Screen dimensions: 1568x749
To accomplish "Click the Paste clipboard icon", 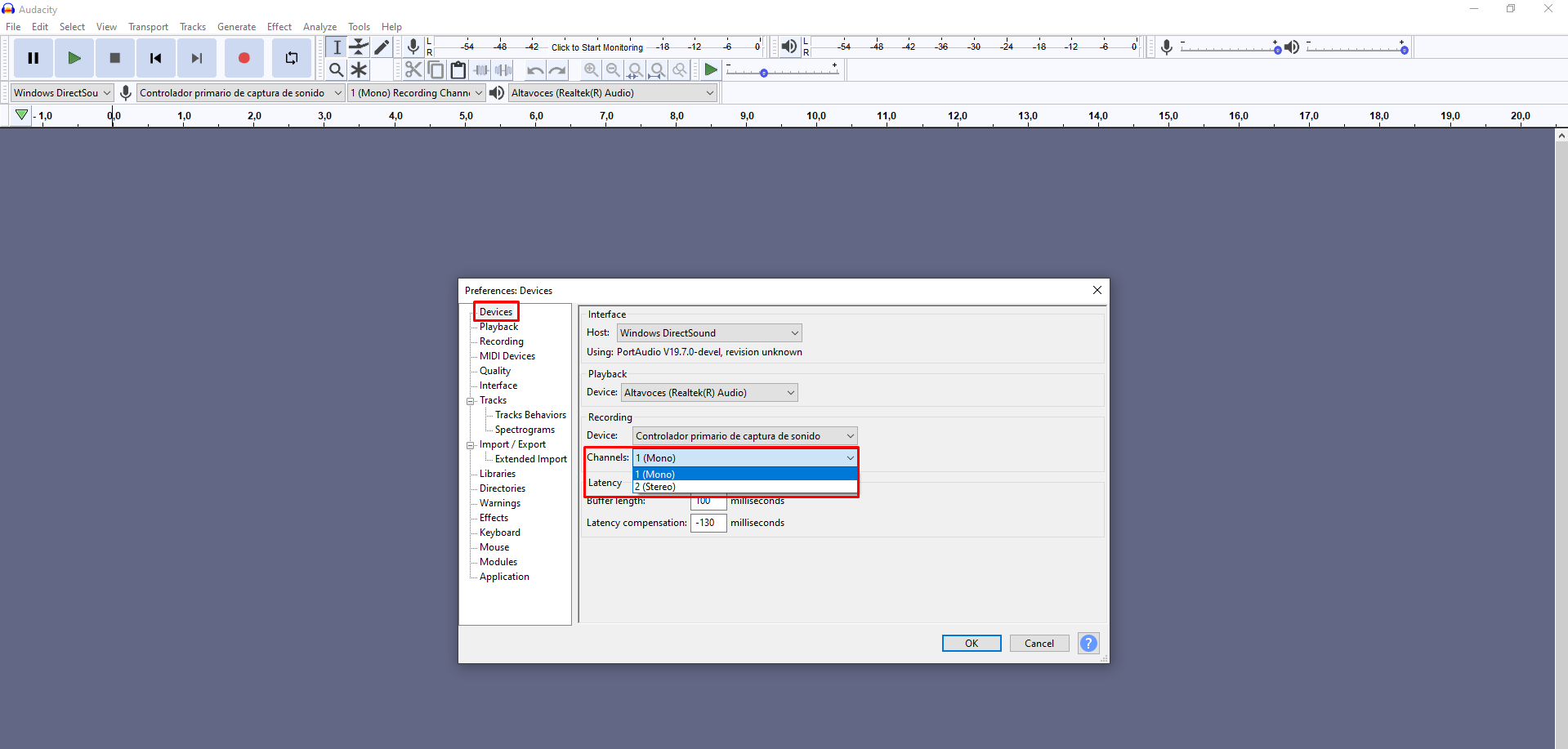I will click(458, 70).
